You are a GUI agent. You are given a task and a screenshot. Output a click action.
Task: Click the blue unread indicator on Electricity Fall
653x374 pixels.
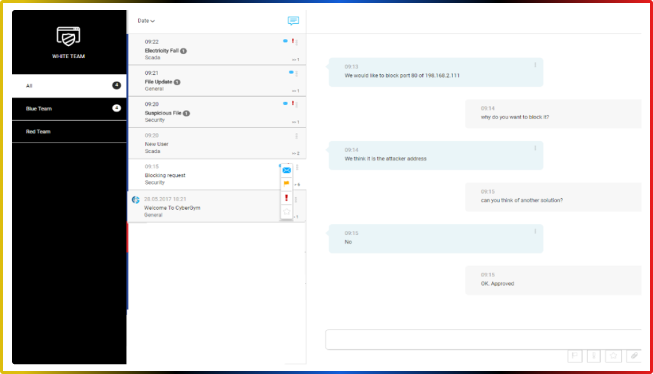[x=285, y=41]
